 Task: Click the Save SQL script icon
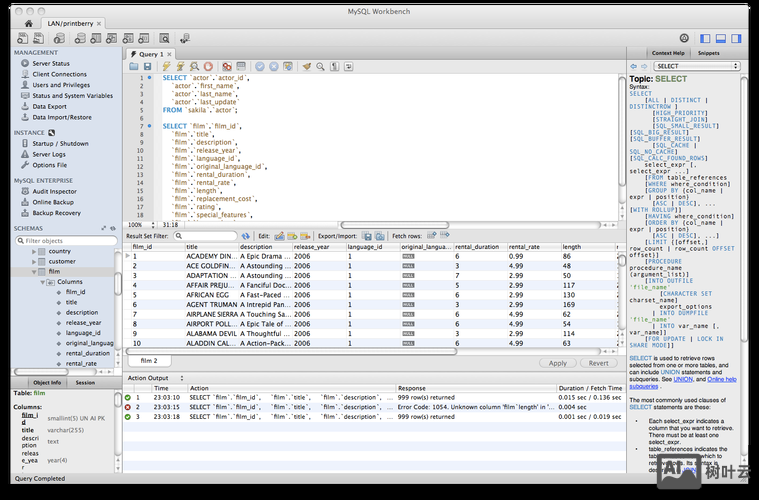(147, 66)
